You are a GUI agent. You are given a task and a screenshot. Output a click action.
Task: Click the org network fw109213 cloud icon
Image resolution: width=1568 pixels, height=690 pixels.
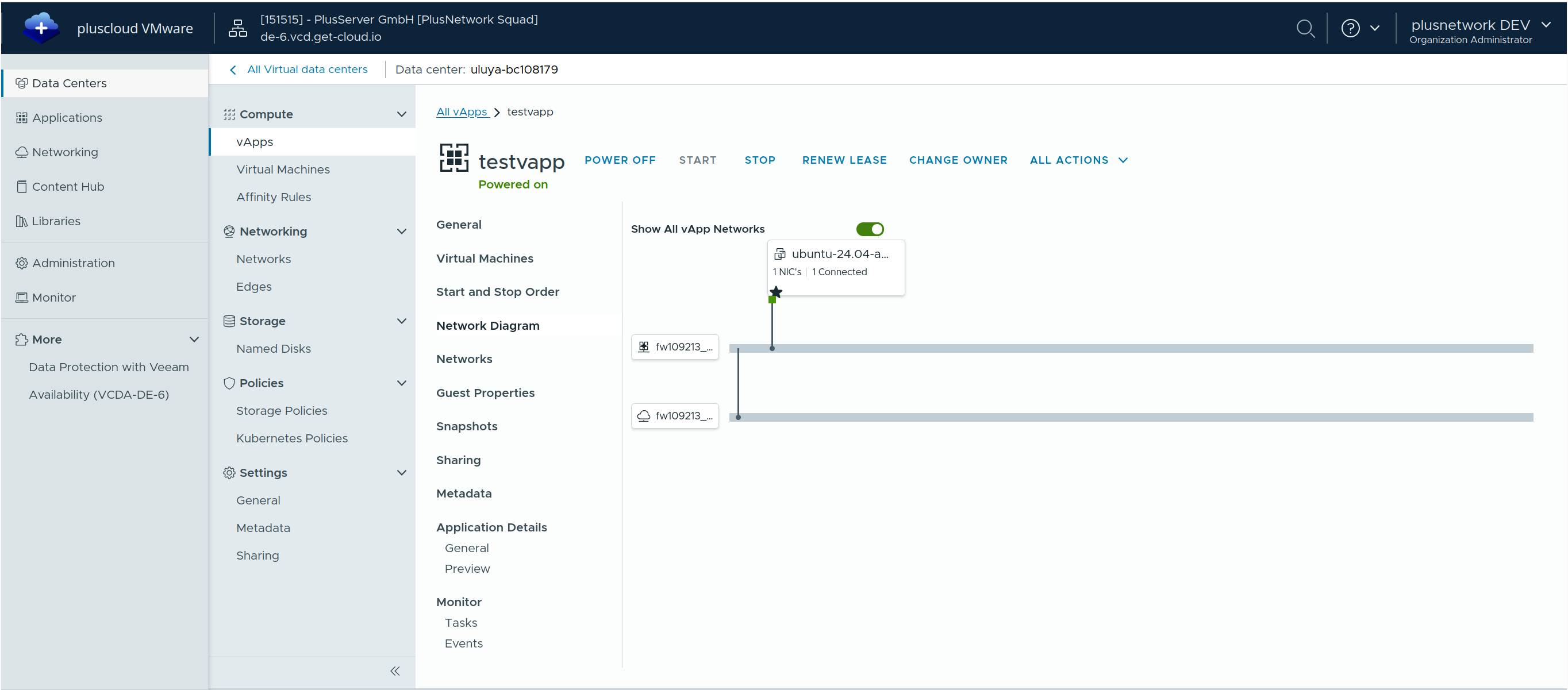[x=643, y=415]
